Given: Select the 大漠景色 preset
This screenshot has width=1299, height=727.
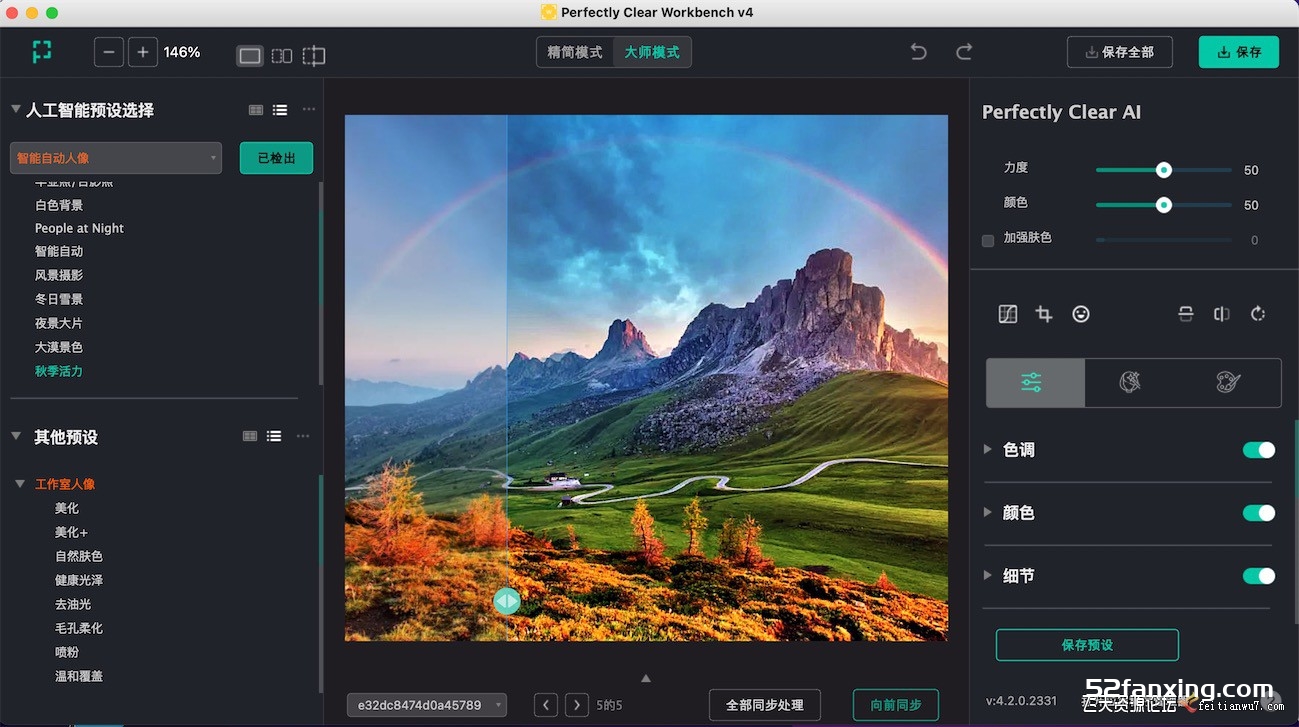Looking at the screenshot, I should (59, 347).
